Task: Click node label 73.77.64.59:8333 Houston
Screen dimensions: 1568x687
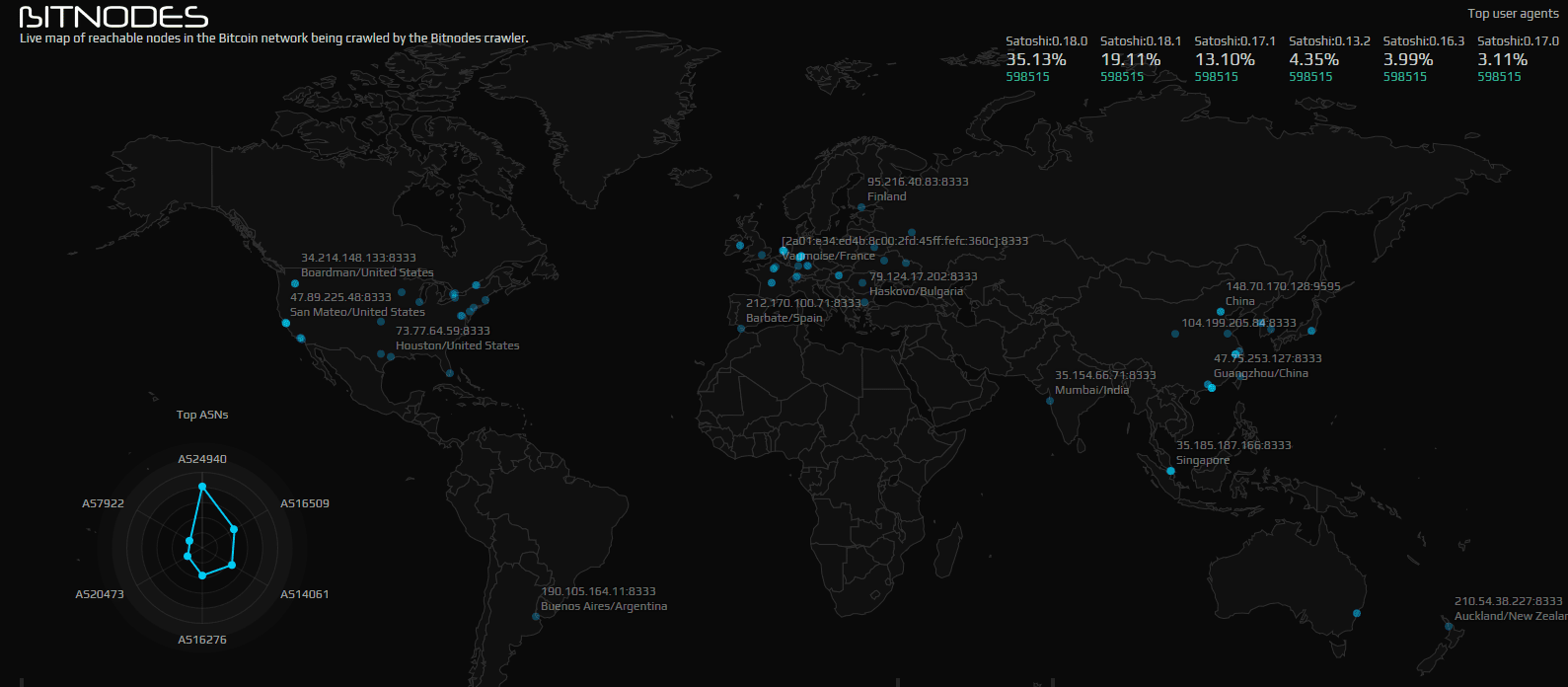Action: pyautogui.click(x=457, y=338)
